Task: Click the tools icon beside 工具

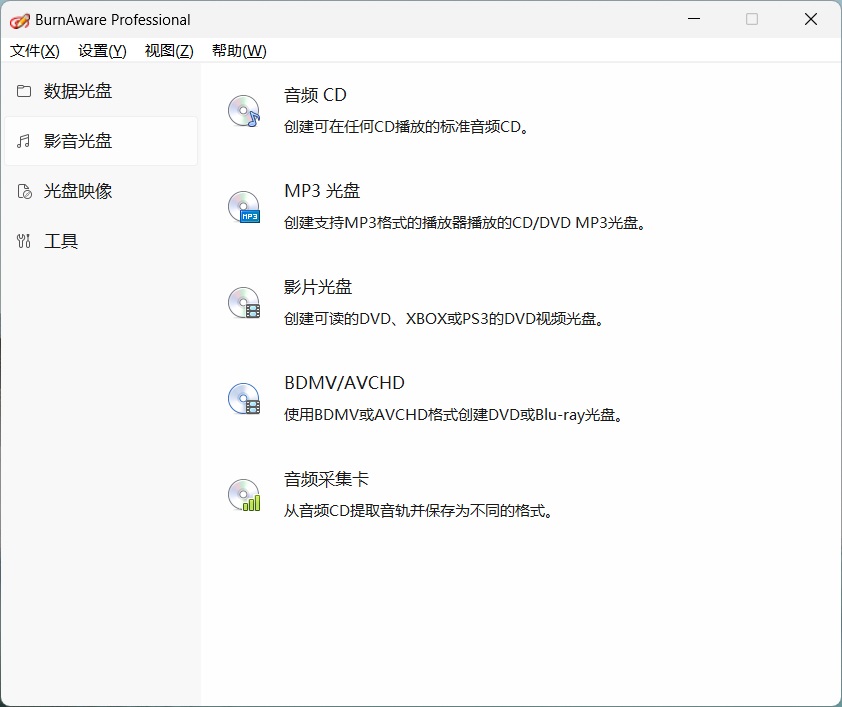Action: (x=24, y=241)
